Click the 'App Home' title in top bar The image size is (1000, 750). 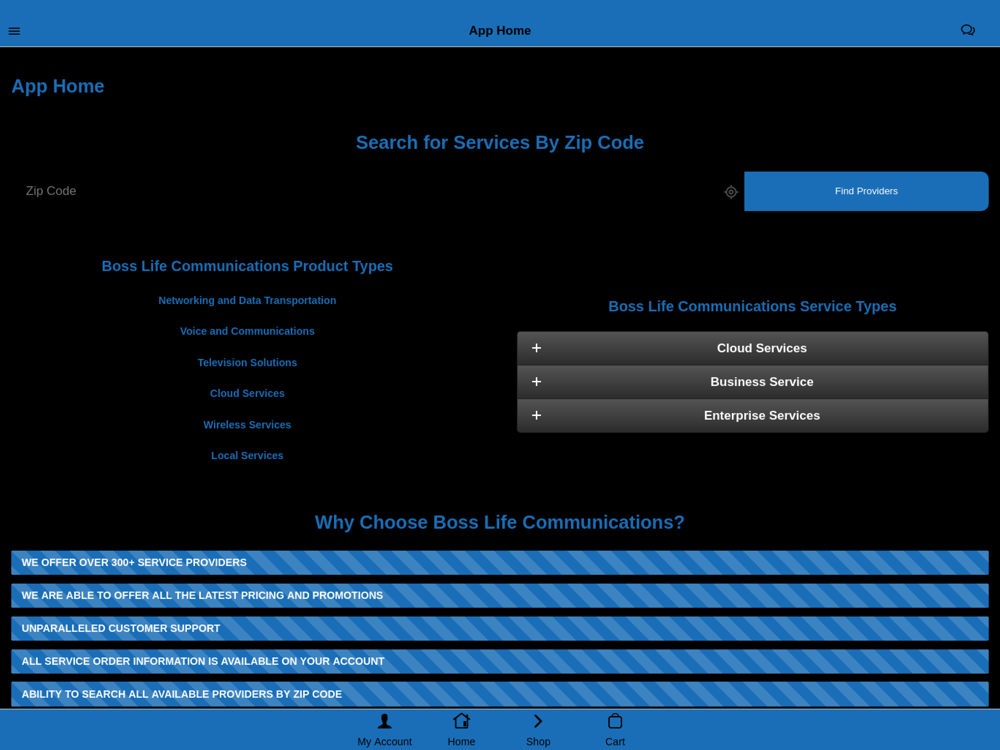click(x=500, y=31)
